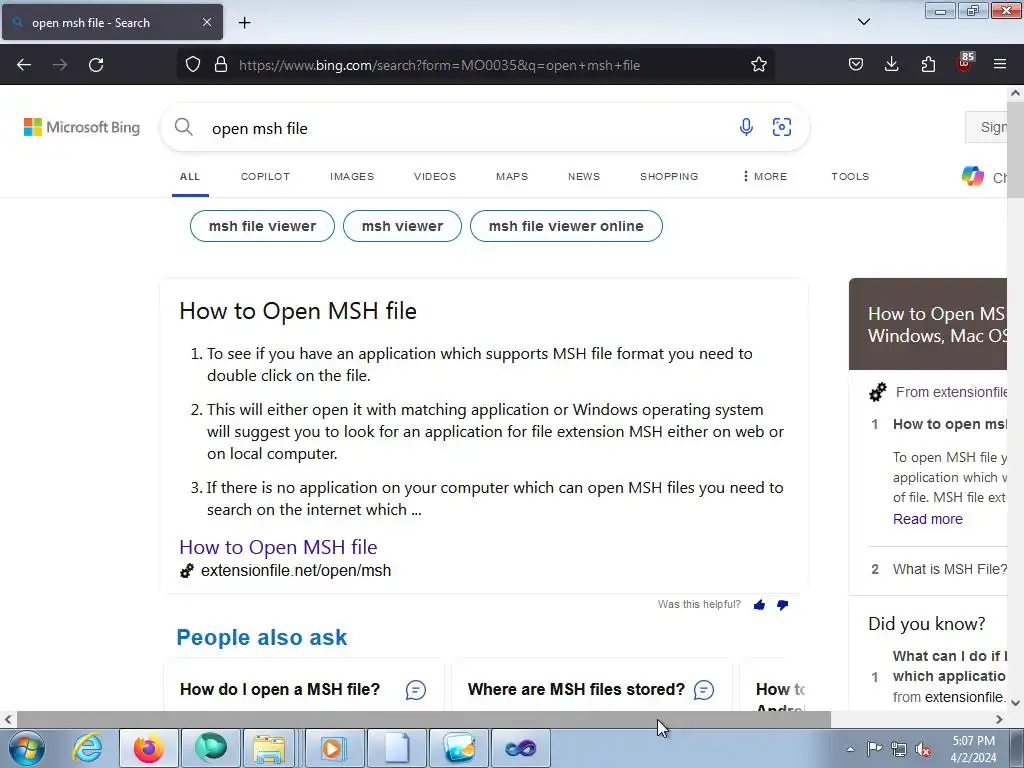The image size is (1024, 768).
Task: Mark the answer helpful with thumbs up
Action: point(759,605)
